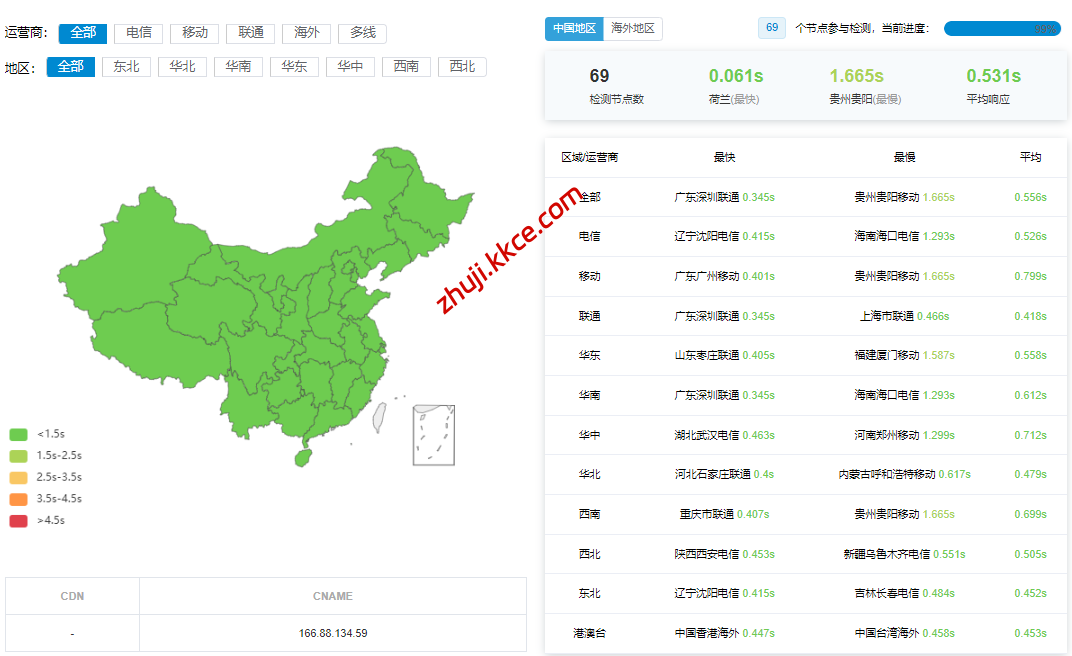Filter region by 华北

click(x=182, y=67)
